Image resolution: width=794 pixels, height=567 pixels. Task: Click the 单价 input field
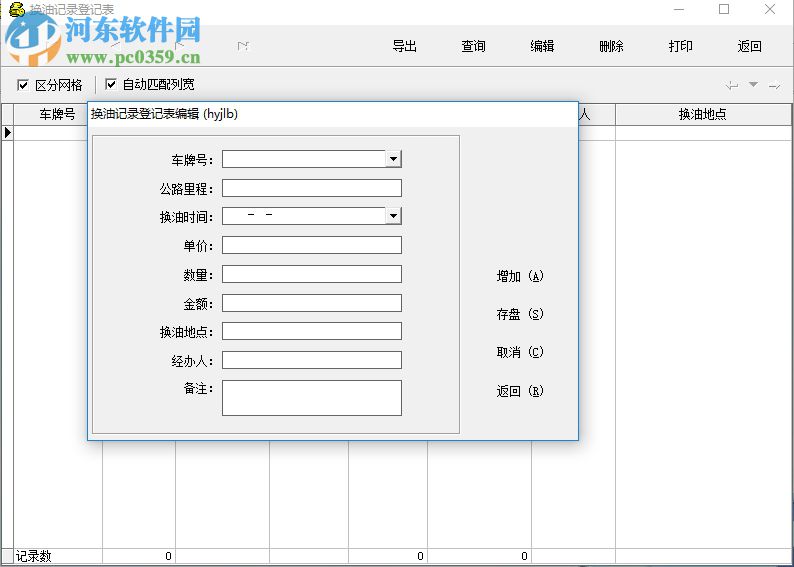coord(312,245)
